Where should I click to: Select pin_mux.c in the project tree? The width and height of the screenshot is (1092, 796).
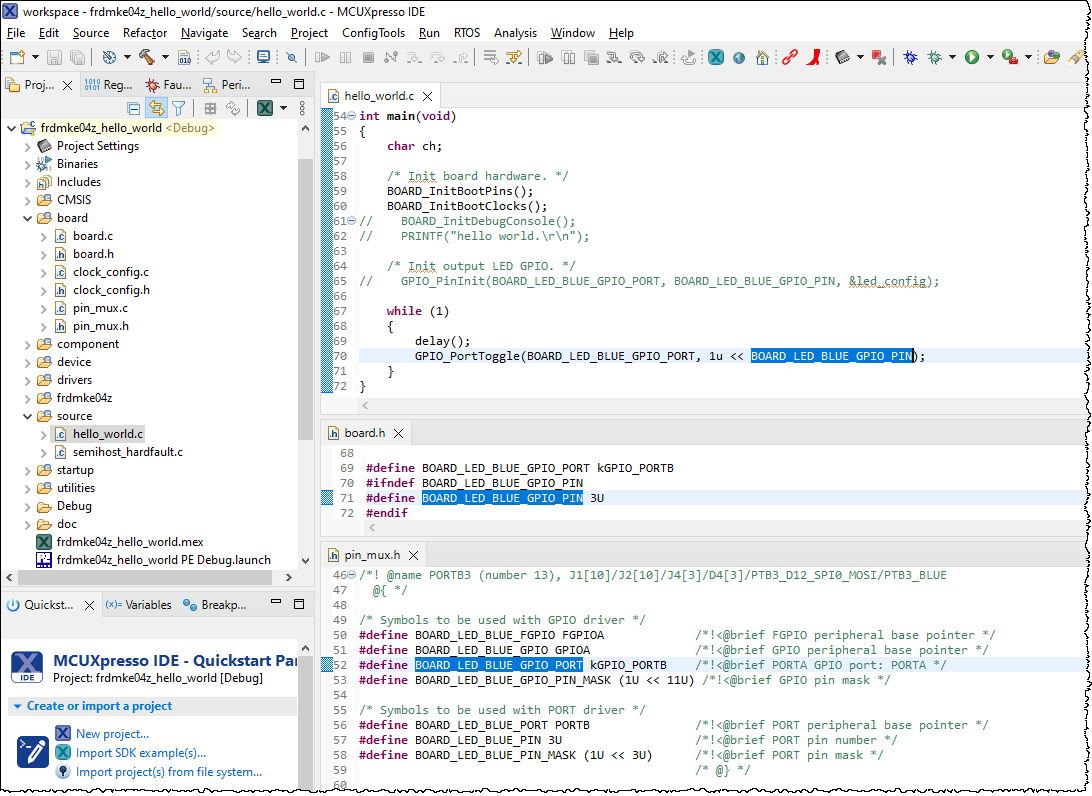pyautogui.click(x=100, y=308)
